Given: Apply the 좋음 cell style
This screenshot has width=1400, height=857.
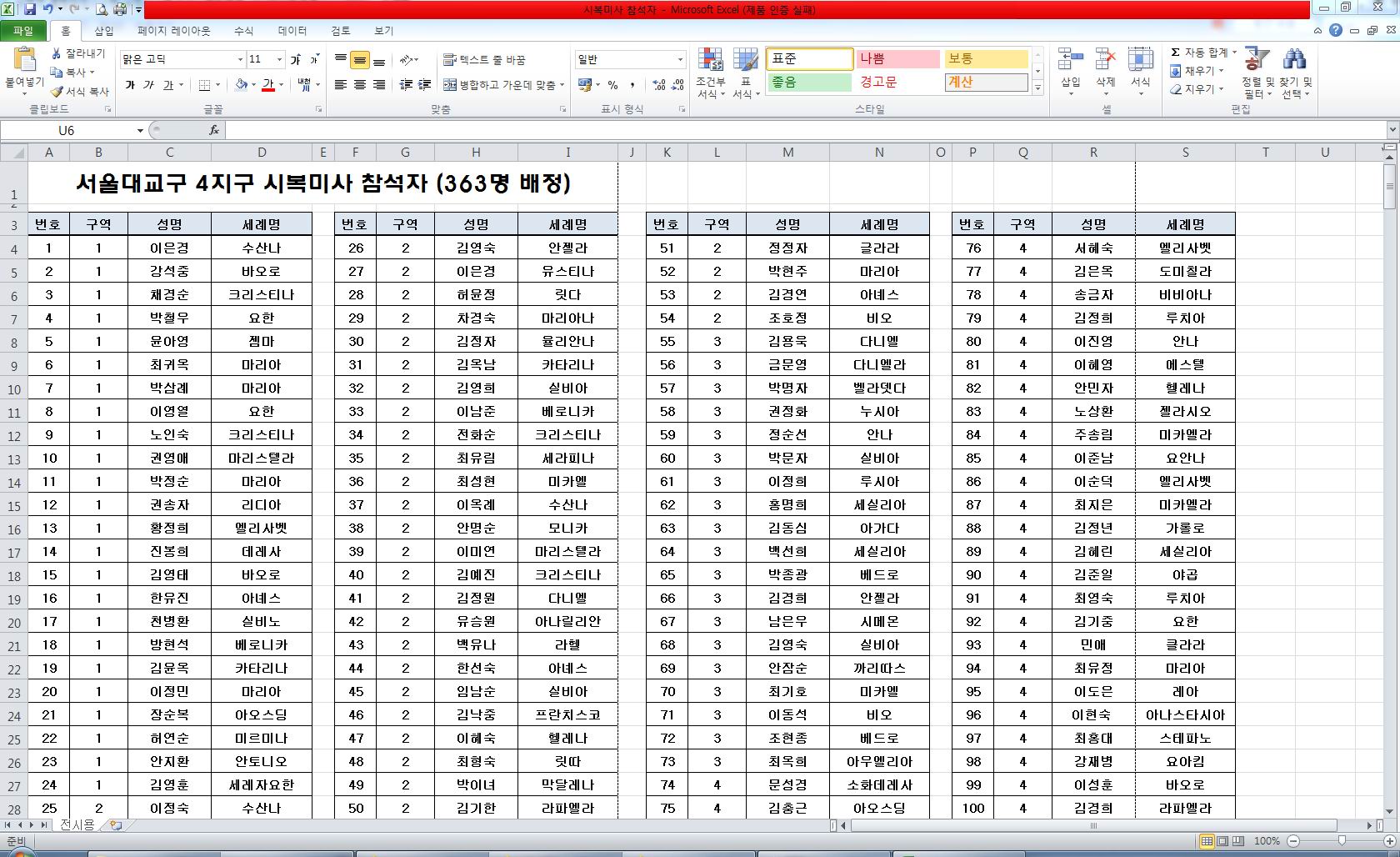Looking at the screenshot, I should (809, 83).
